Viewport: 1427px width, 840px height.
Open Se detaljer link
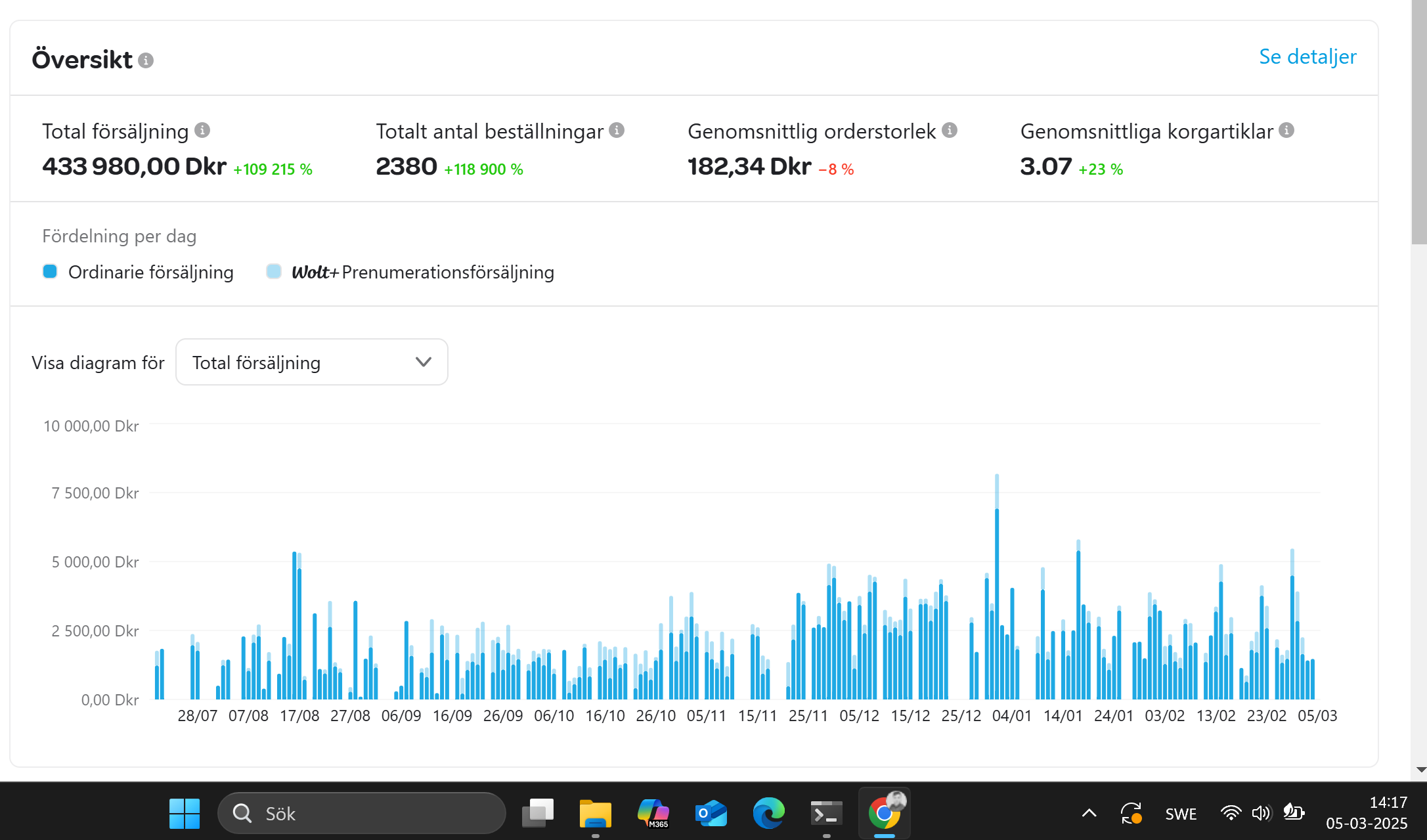coord(1307,57)
